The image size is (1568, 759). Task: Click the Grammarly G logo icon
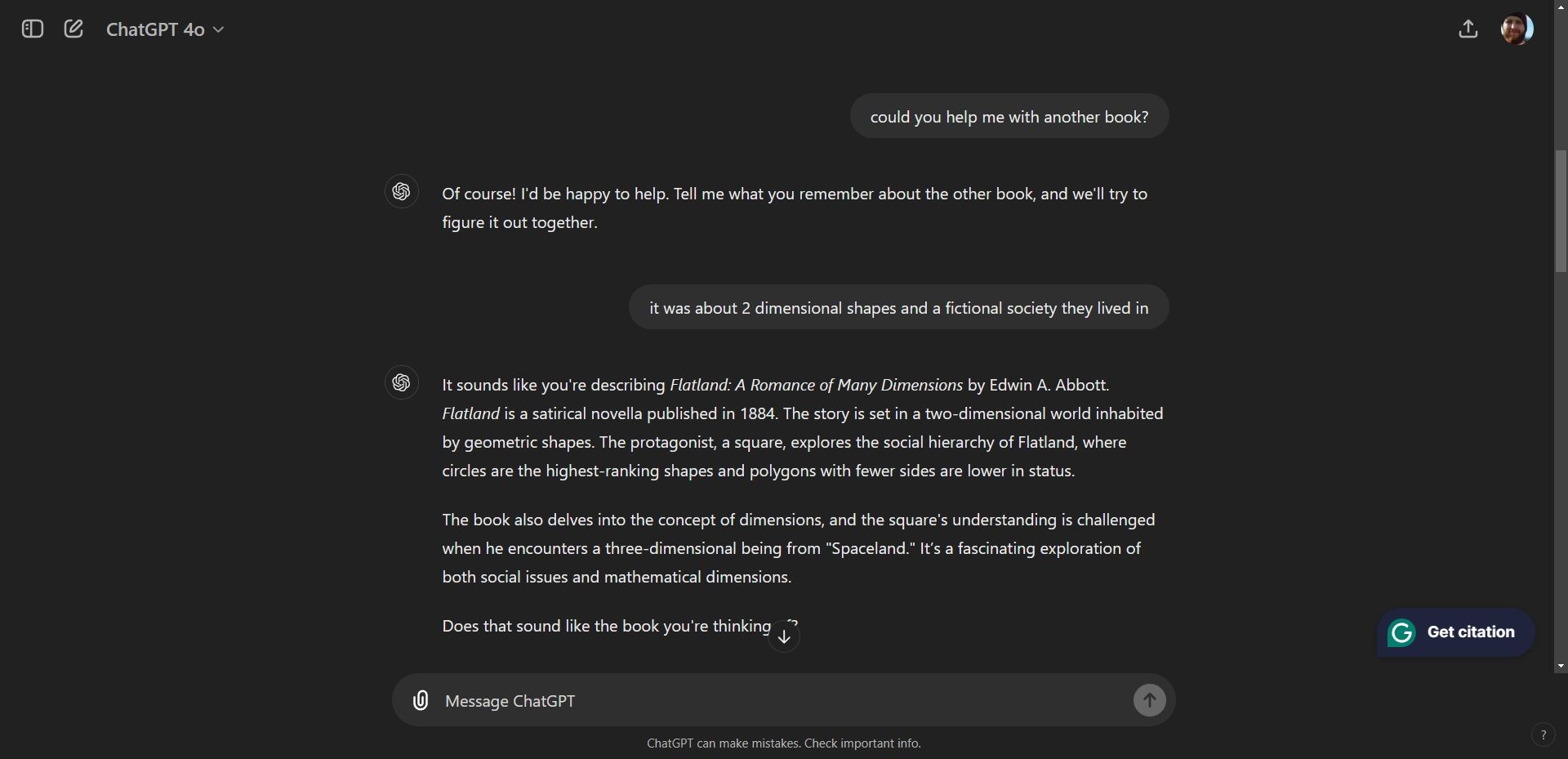[1402, 632]
